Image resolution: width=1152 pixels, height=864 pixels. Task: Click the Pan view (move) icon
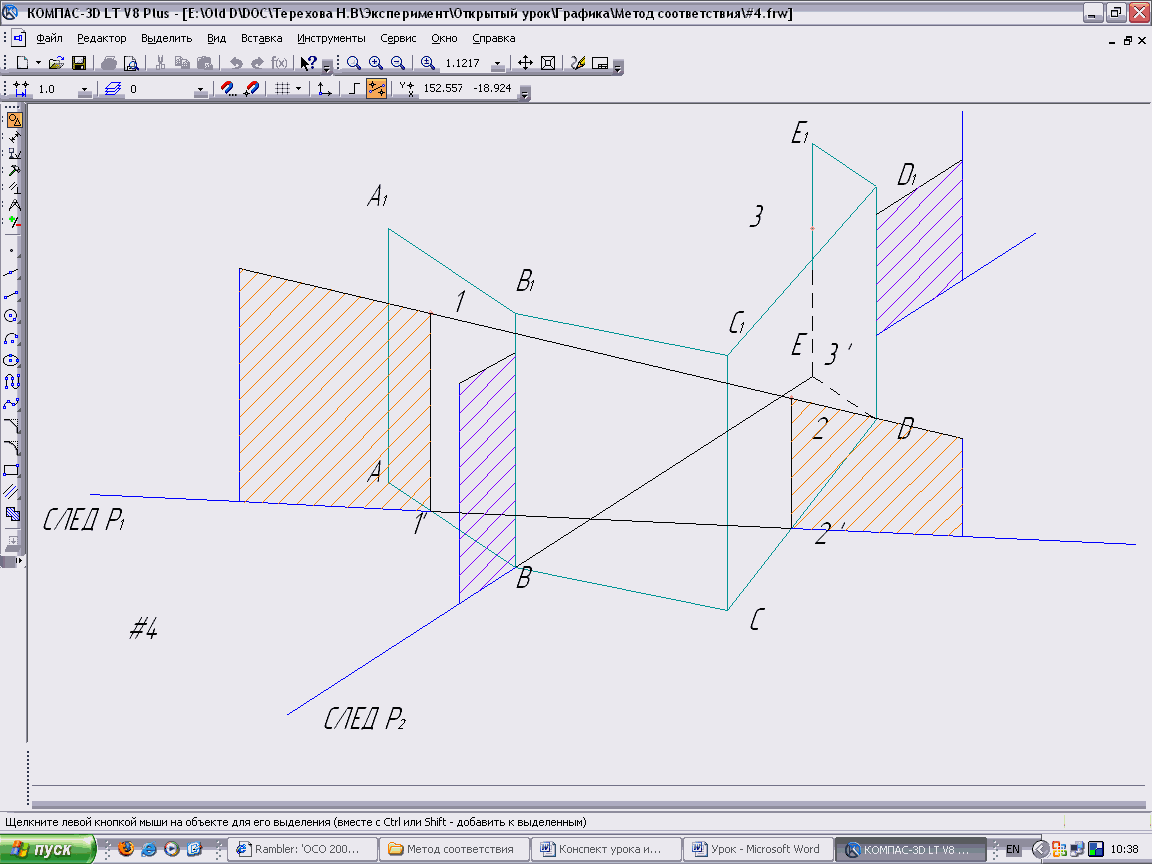(526, 63)
